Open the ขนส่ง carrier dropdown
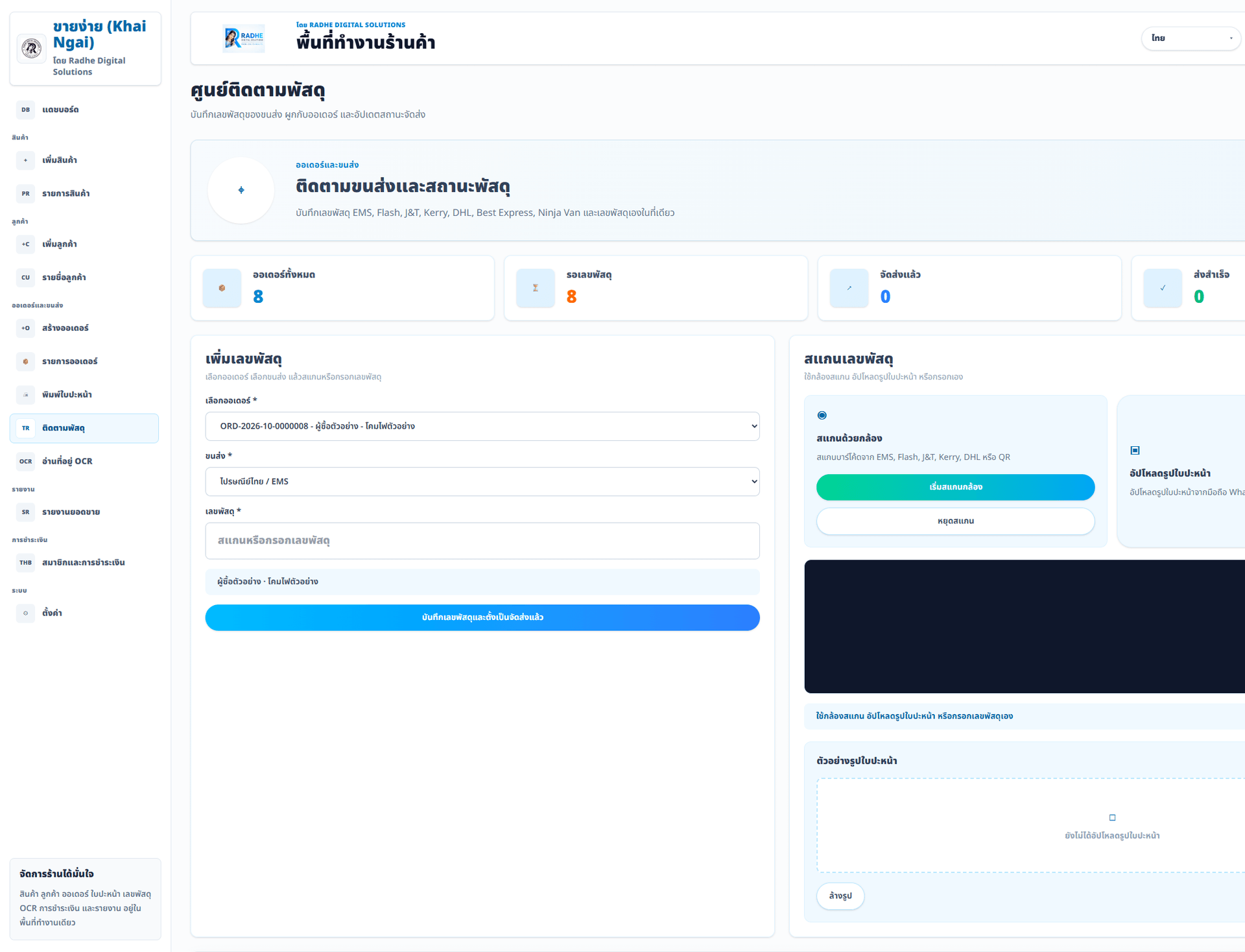 (482, 482)
